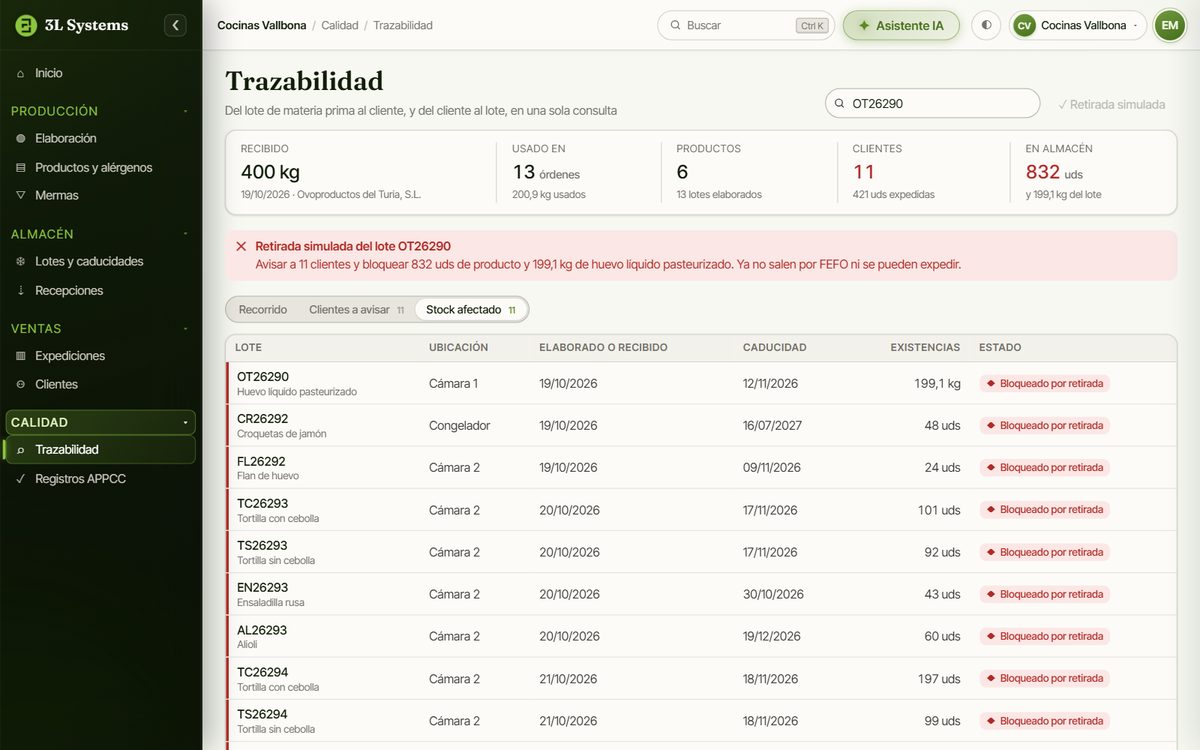Screen dimensions: 1200x750
Task: Open Registros APPCC in the sidebar
Action: [100, 479]
